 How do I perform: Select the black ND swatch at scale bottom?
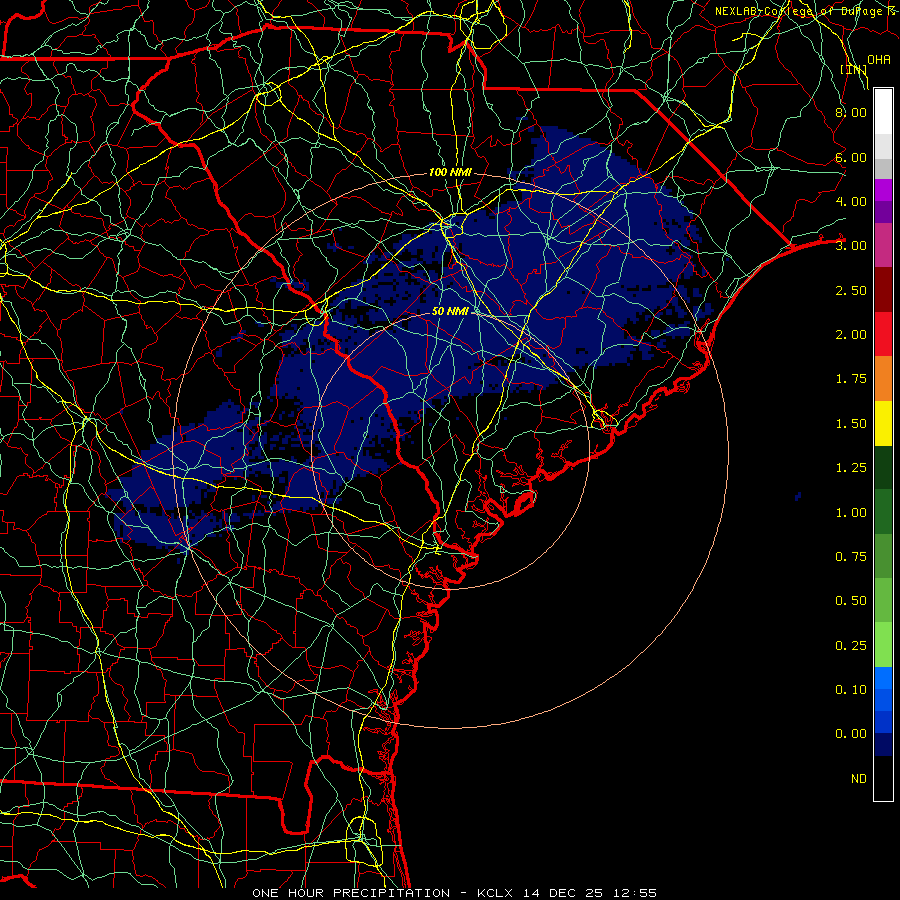coord(883,778)
